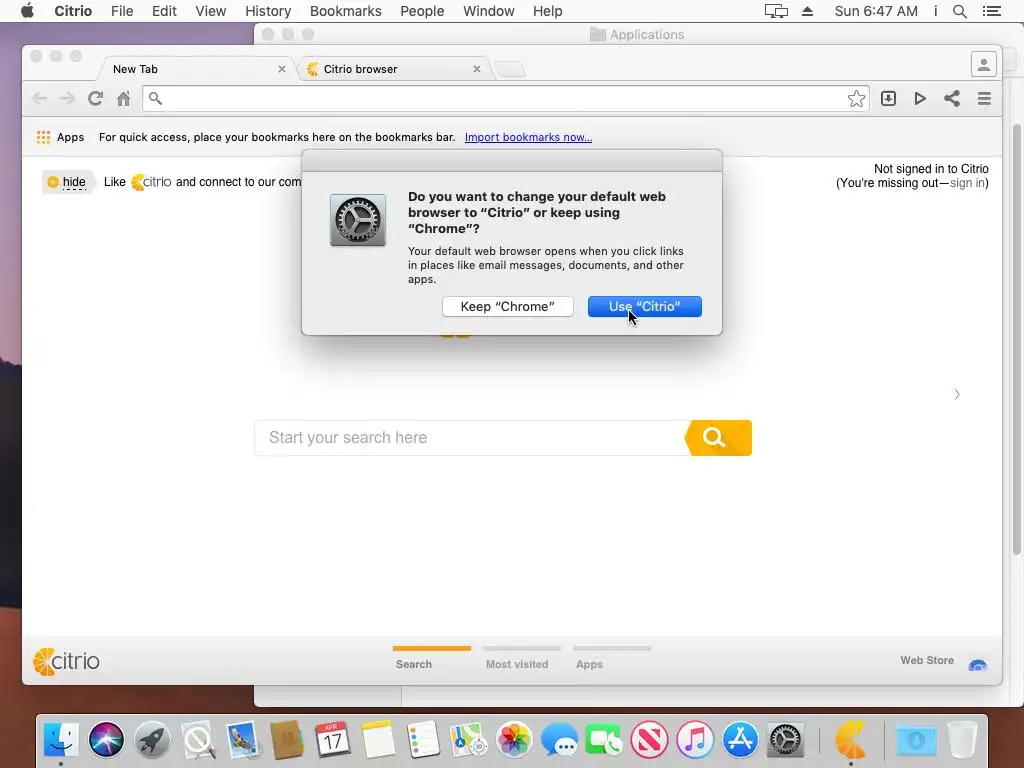Select the Search page tab at bottom

tap(431, 658)
